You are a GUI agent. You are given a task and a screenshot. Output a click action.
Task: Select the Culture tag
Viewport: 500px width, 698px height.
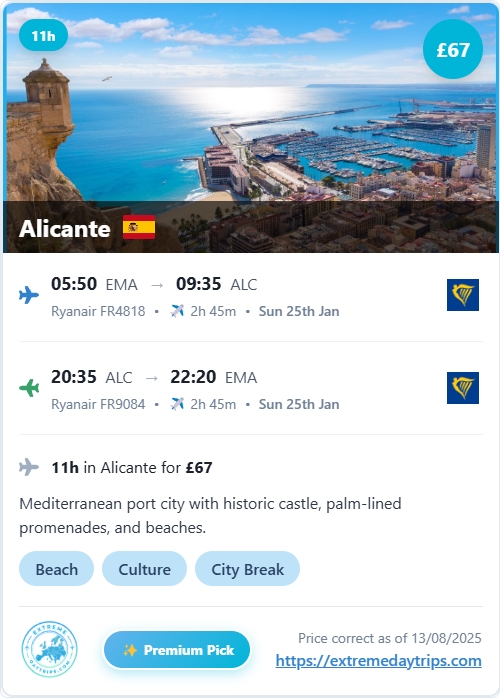144,569
